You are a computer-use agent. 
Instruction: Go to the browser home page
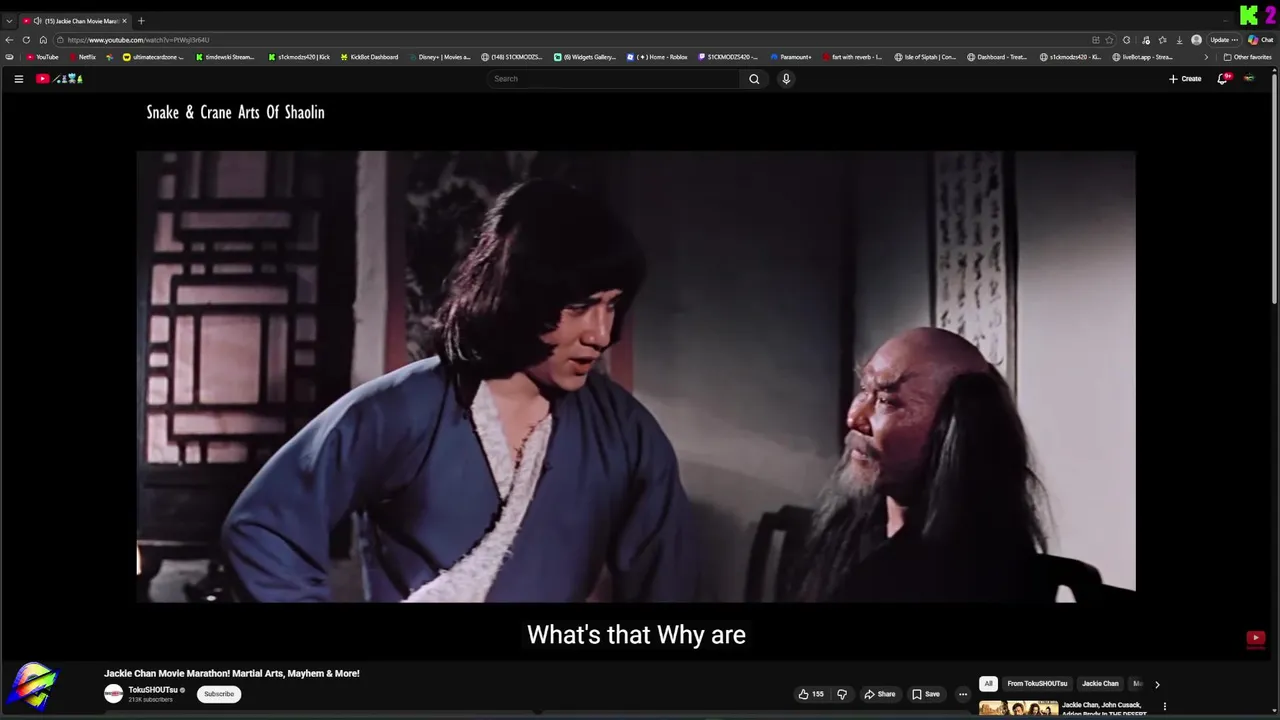(43, 40)
